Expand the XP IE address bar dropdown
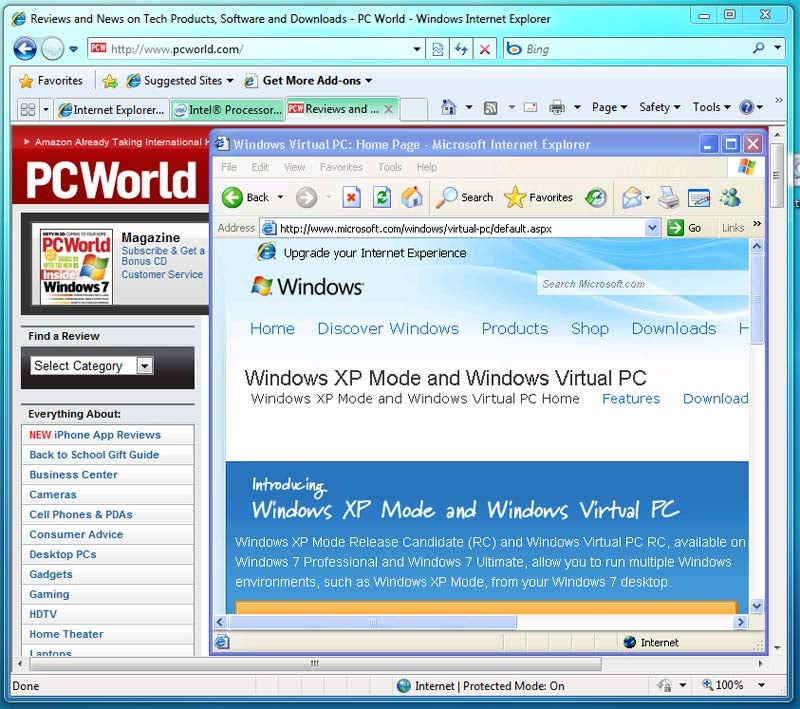Screen dimensions: 800x709 pyautogui.click(x=652, y=228)
